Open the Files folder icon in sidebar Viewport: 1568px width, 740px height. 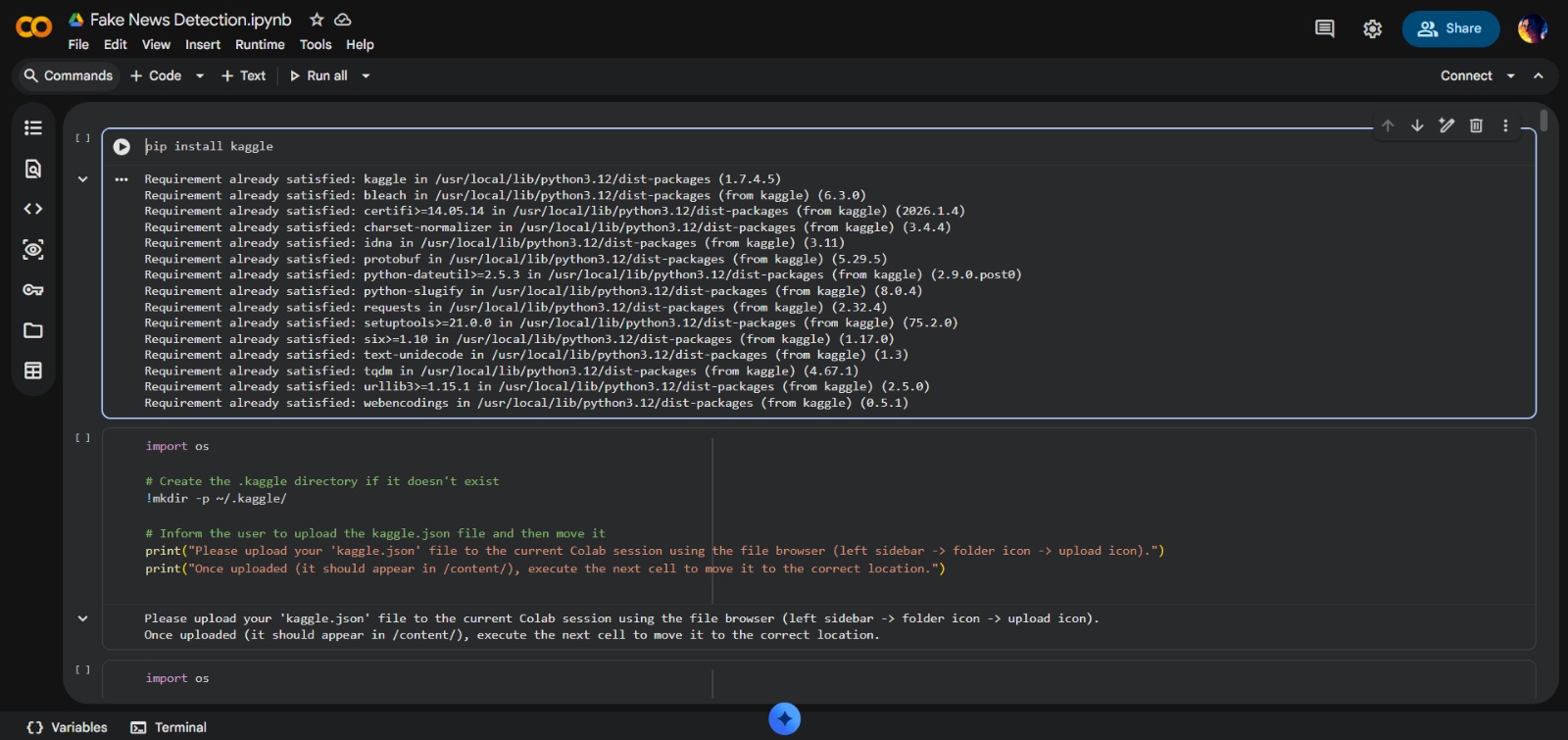(33, 330)
